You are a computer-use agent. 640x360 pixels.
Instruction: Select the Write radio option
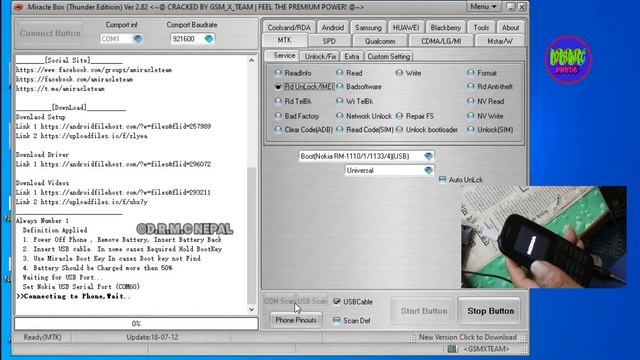tap(399, 73)
